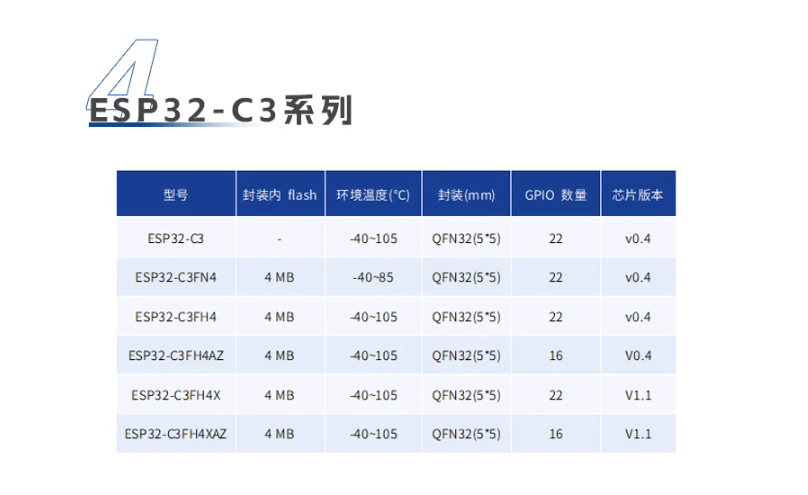This screenshot has width=808, height=495.
Task: Click the 型号 column header
Action: point(176,195)
